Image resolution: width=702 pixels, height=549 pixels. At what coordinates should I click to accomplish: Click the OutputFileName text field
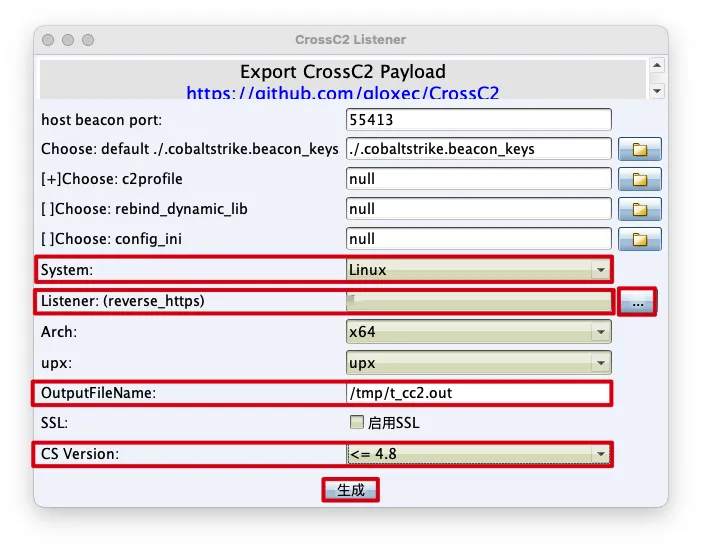point(477,393)
